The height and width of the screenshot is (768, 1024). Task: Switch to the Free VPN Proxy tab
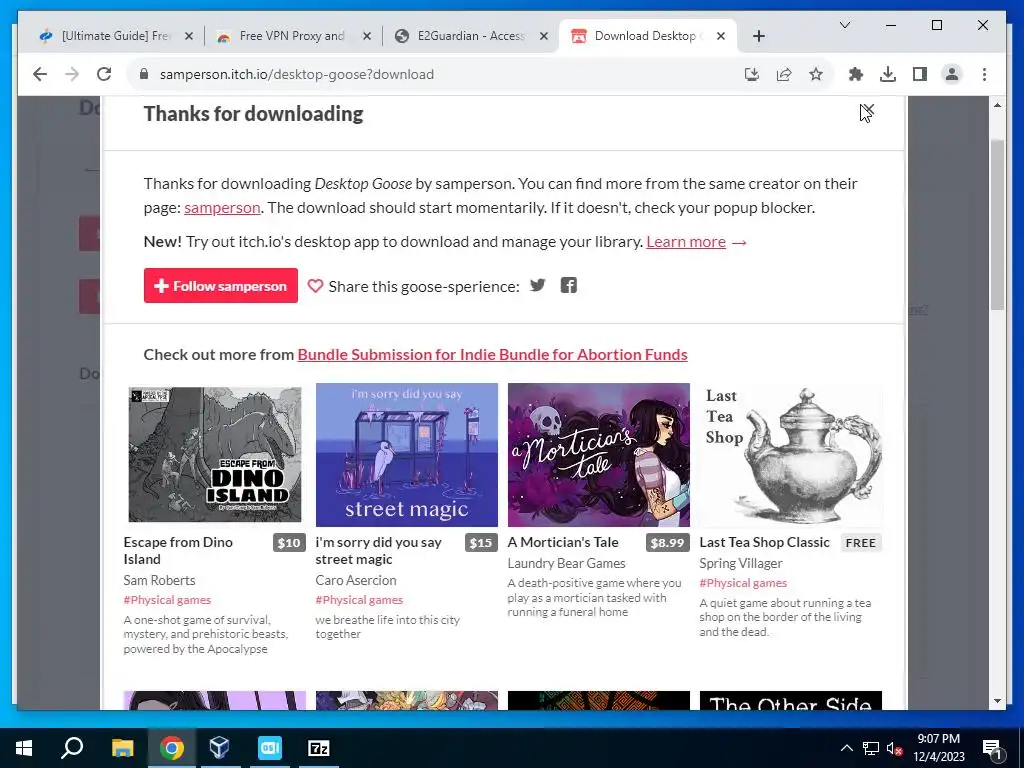coord(293,36)
